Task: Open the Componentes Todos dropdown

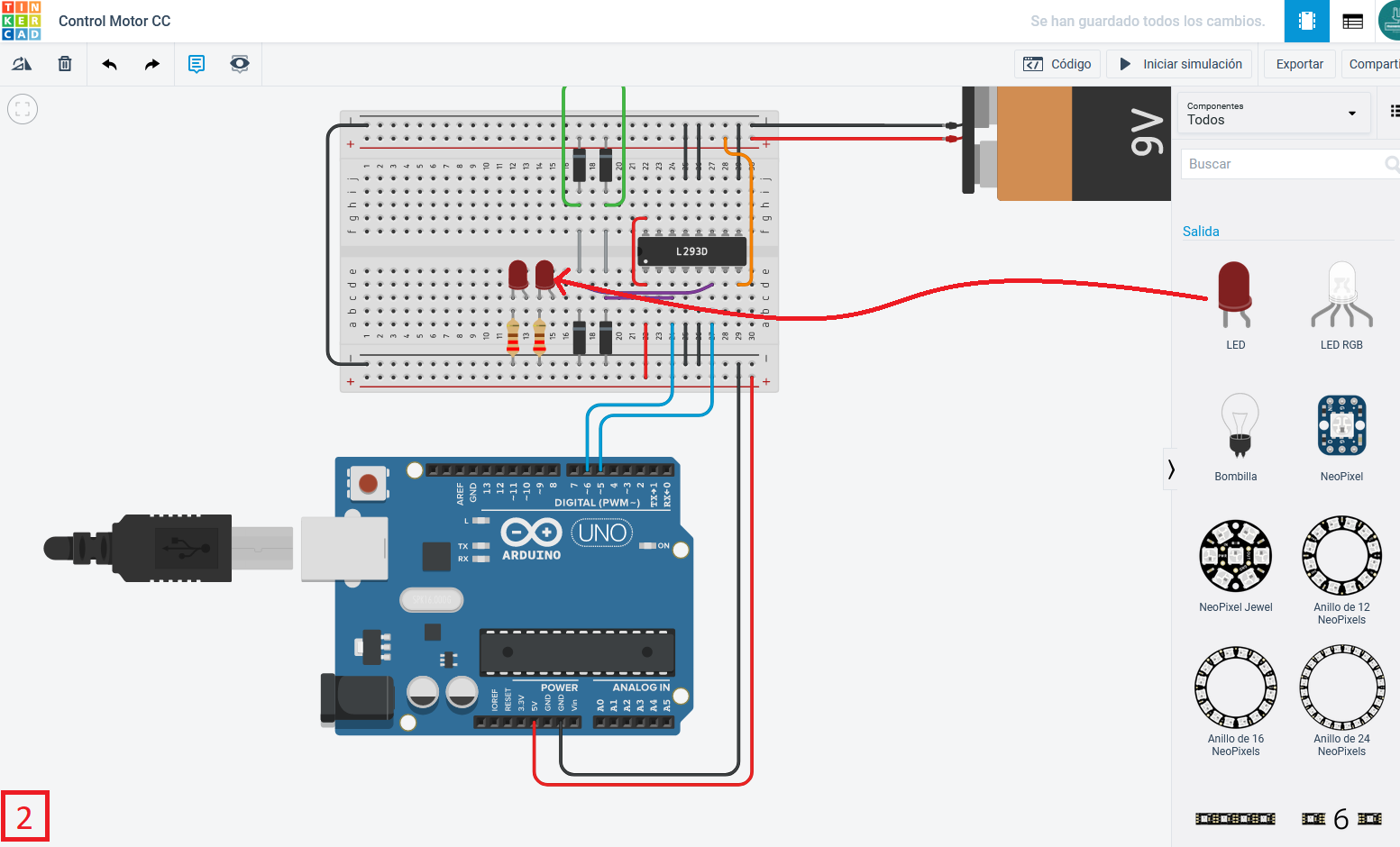Action: [x=1274, y=114]
